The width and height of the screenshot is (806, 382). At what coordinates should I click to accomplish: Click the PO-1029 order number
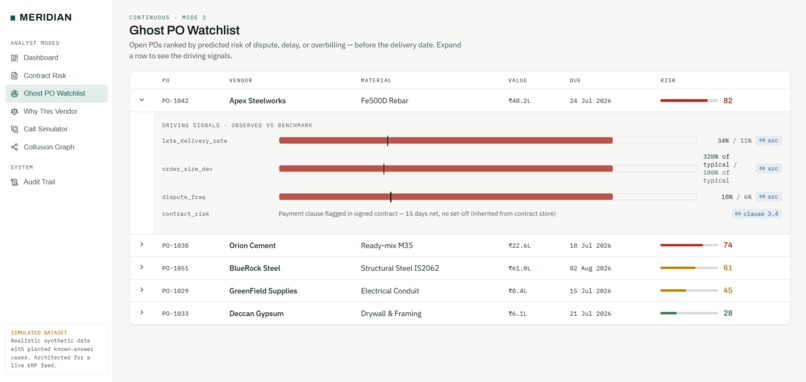tap(175, 290)
